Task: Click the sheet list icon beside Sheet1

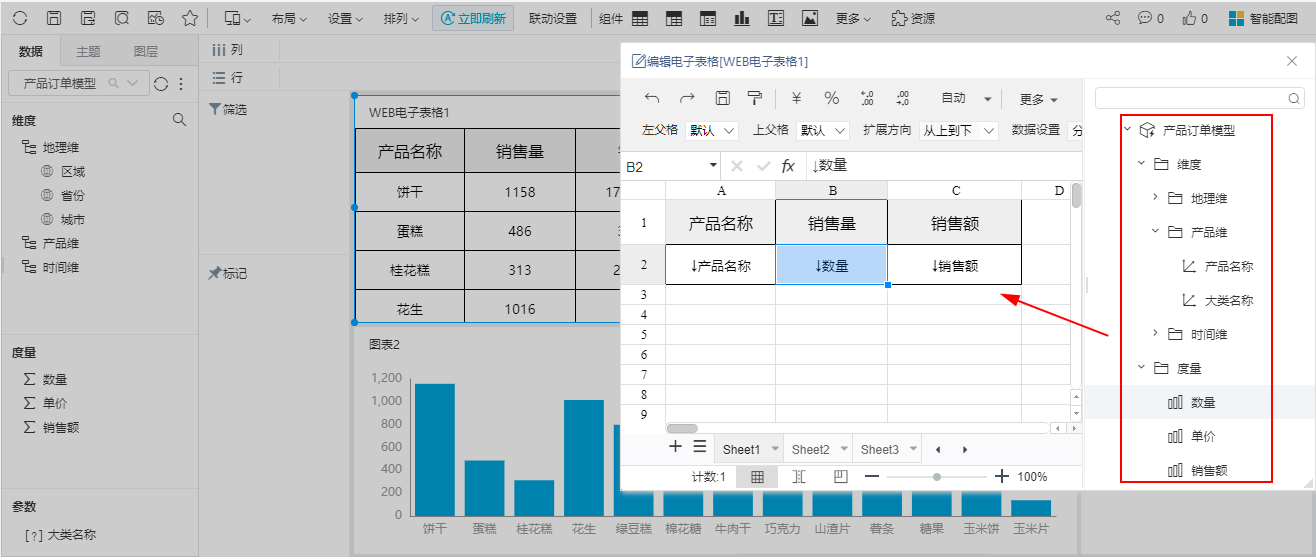Action: click(x=700, y=447)
